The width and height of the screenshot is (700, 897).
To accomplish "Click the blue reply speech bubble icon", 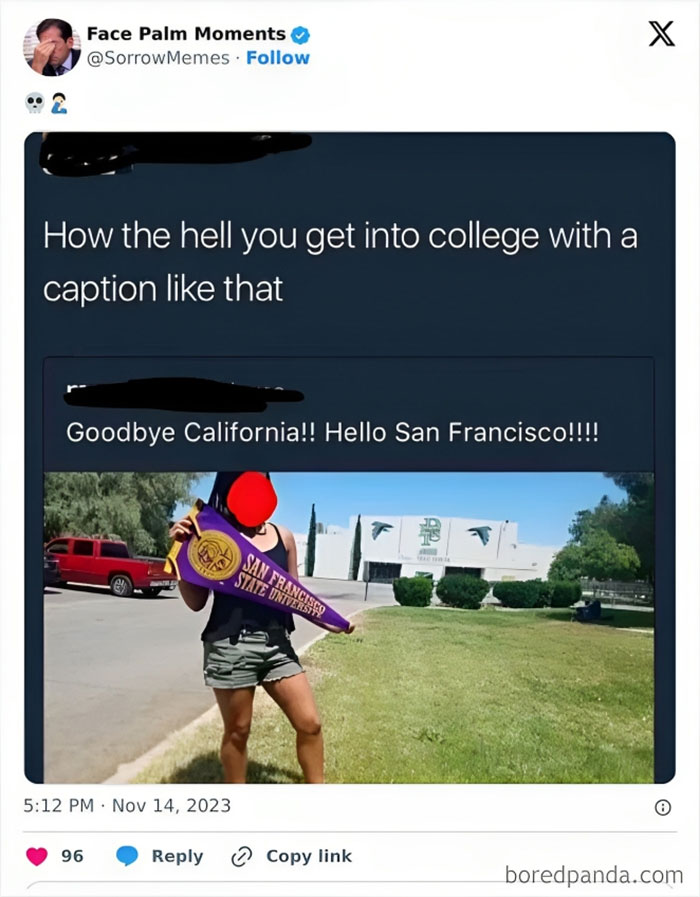I will pyautogui.click(x=127, y=856).
